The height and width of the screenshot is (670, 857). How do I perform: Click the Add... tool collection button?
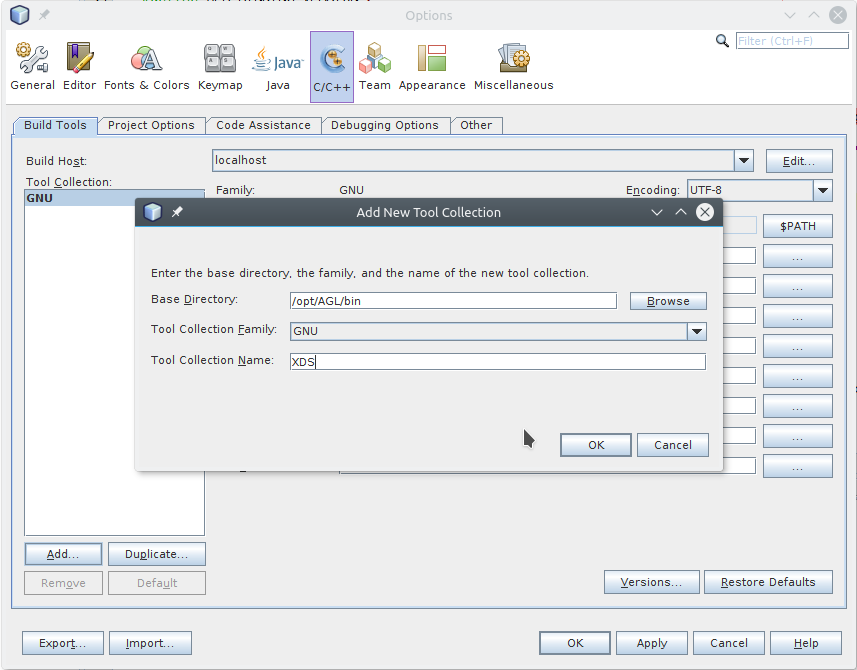(x=63, y=554)
